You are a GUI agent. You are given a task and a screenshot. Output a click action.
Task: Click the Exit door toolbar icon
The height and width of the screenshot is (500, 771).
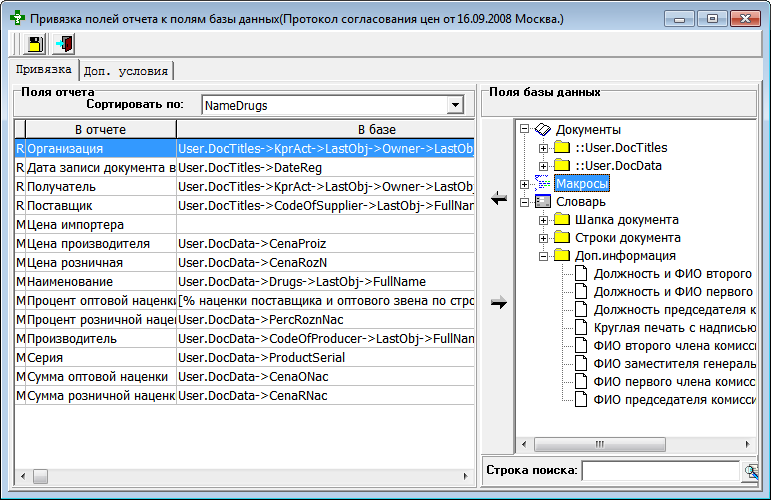click(x=62, y=44)
